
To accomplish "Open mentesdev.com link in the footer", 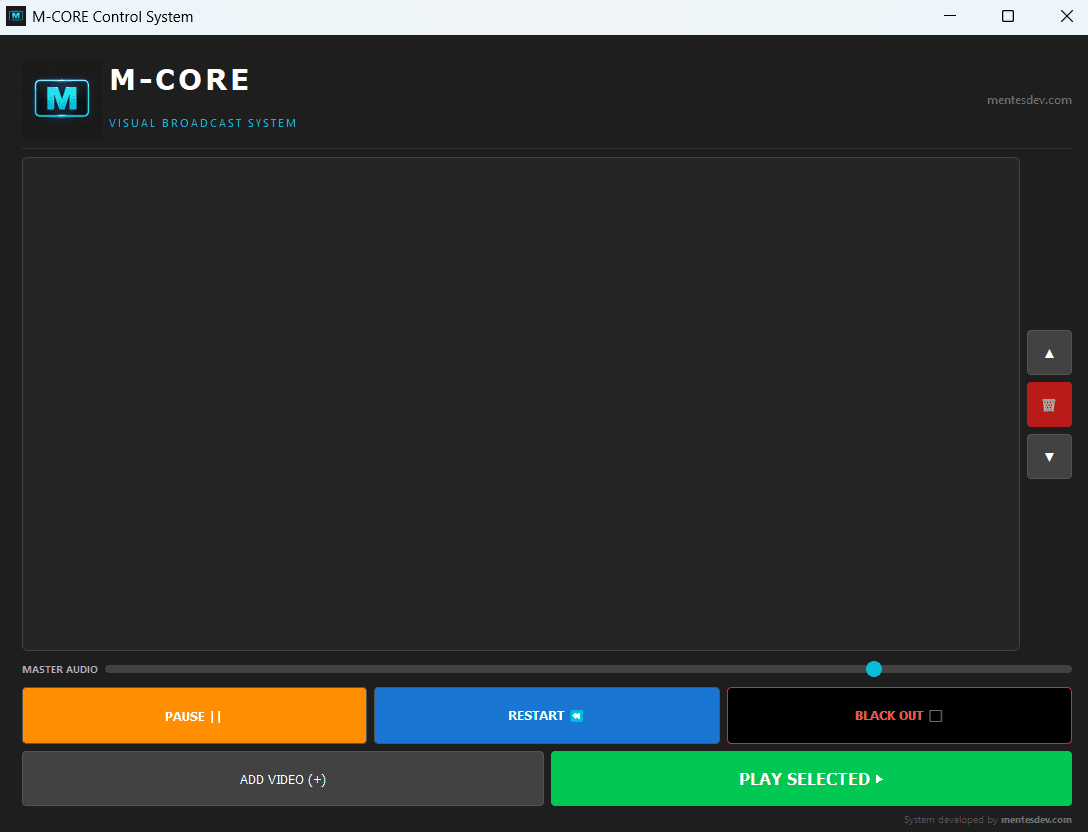I will (x=1036, y=820).
